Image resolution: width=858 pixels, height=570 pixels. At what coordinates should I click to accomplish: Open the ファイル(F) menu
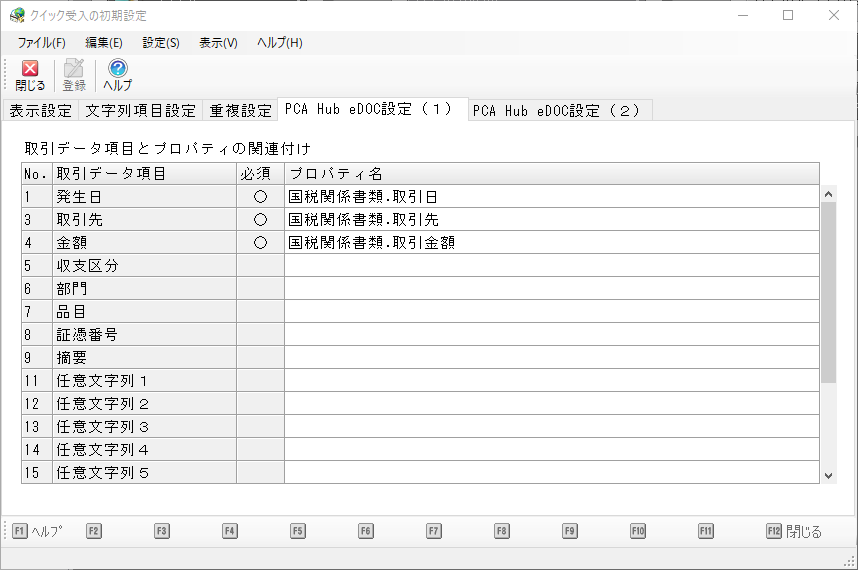click(42, 43)
